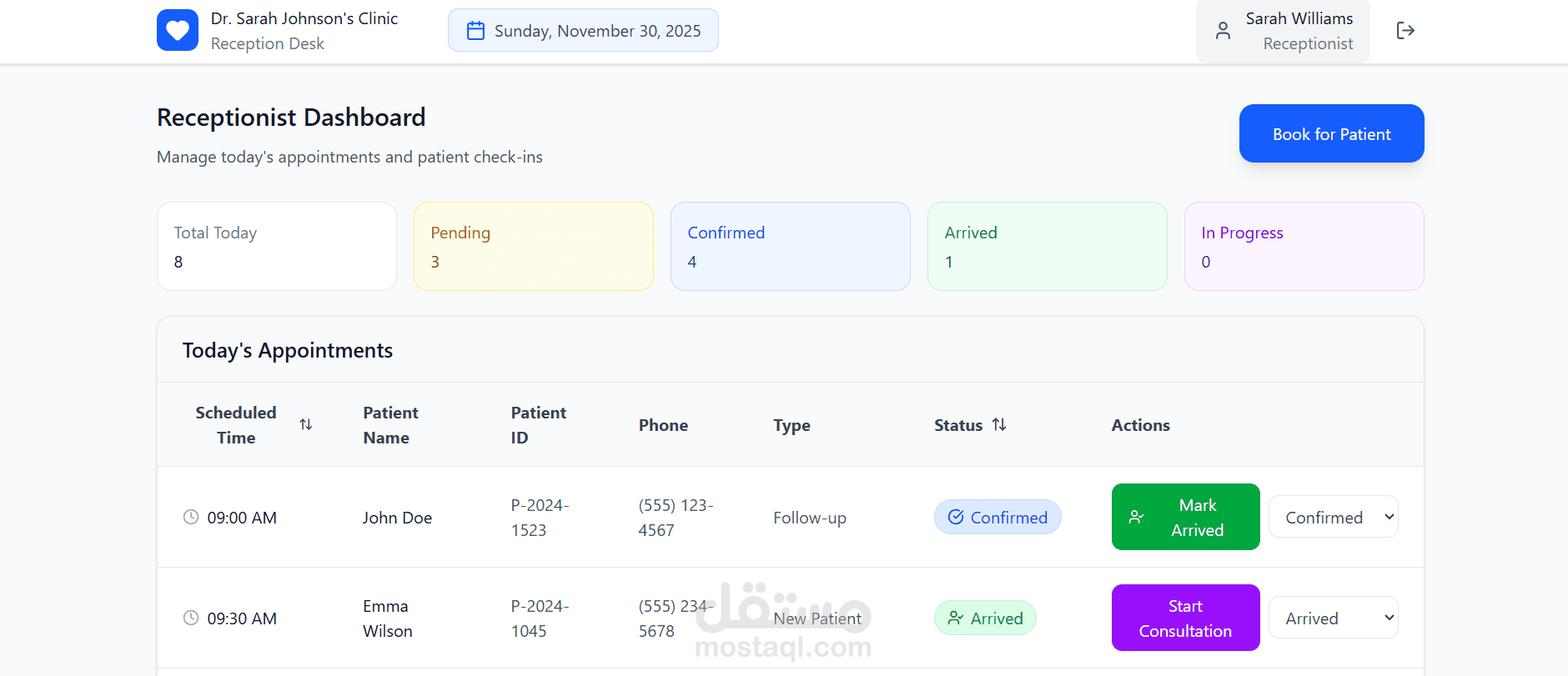Click the Book for Patient button
This screenshot has width=1568, height=676.
click(1331, 133)
